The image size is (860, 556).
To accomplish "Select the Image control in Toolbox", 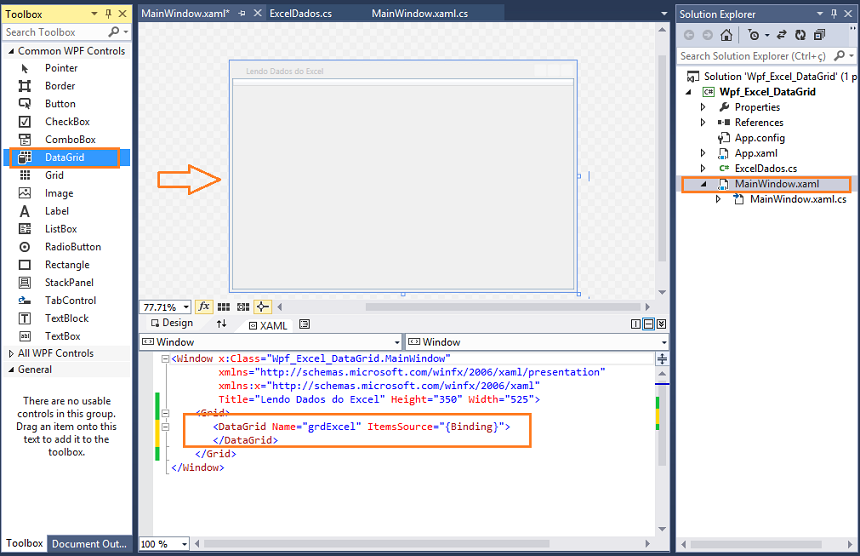I will point(67,193).
